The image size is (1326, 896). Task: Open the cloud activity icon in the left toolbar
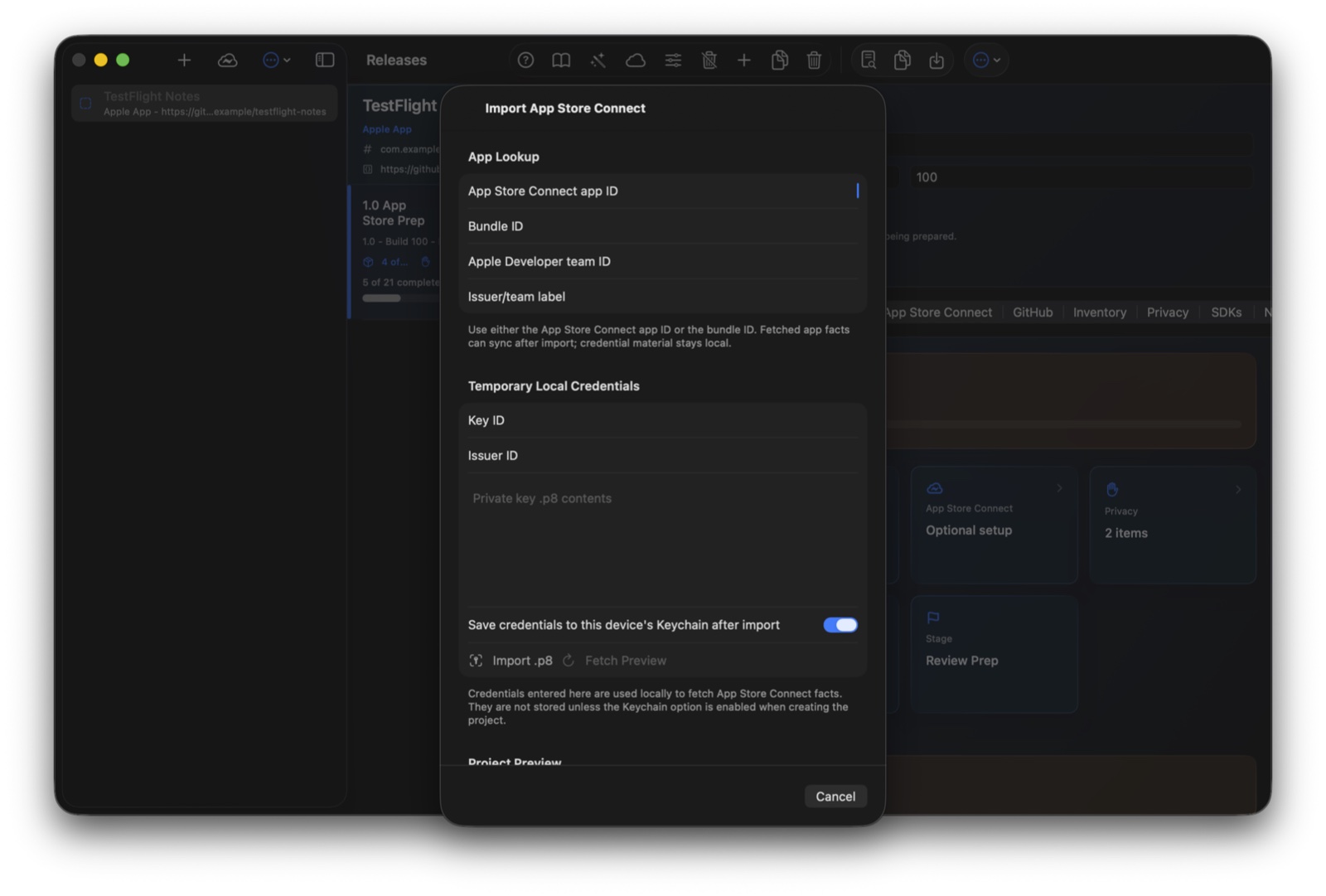pyautogui.click(x=227, y=60)
